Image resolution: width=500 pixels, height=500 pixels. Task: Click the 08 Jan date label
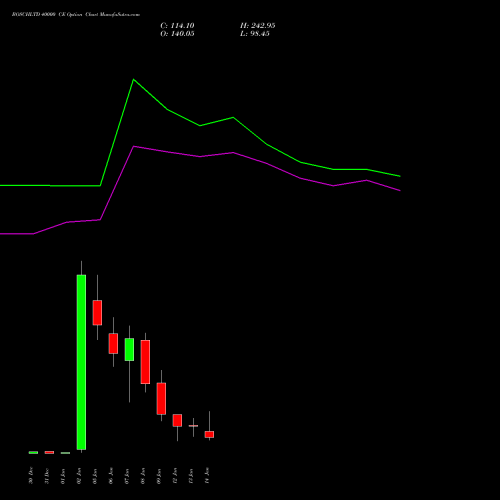click(143, 476)
